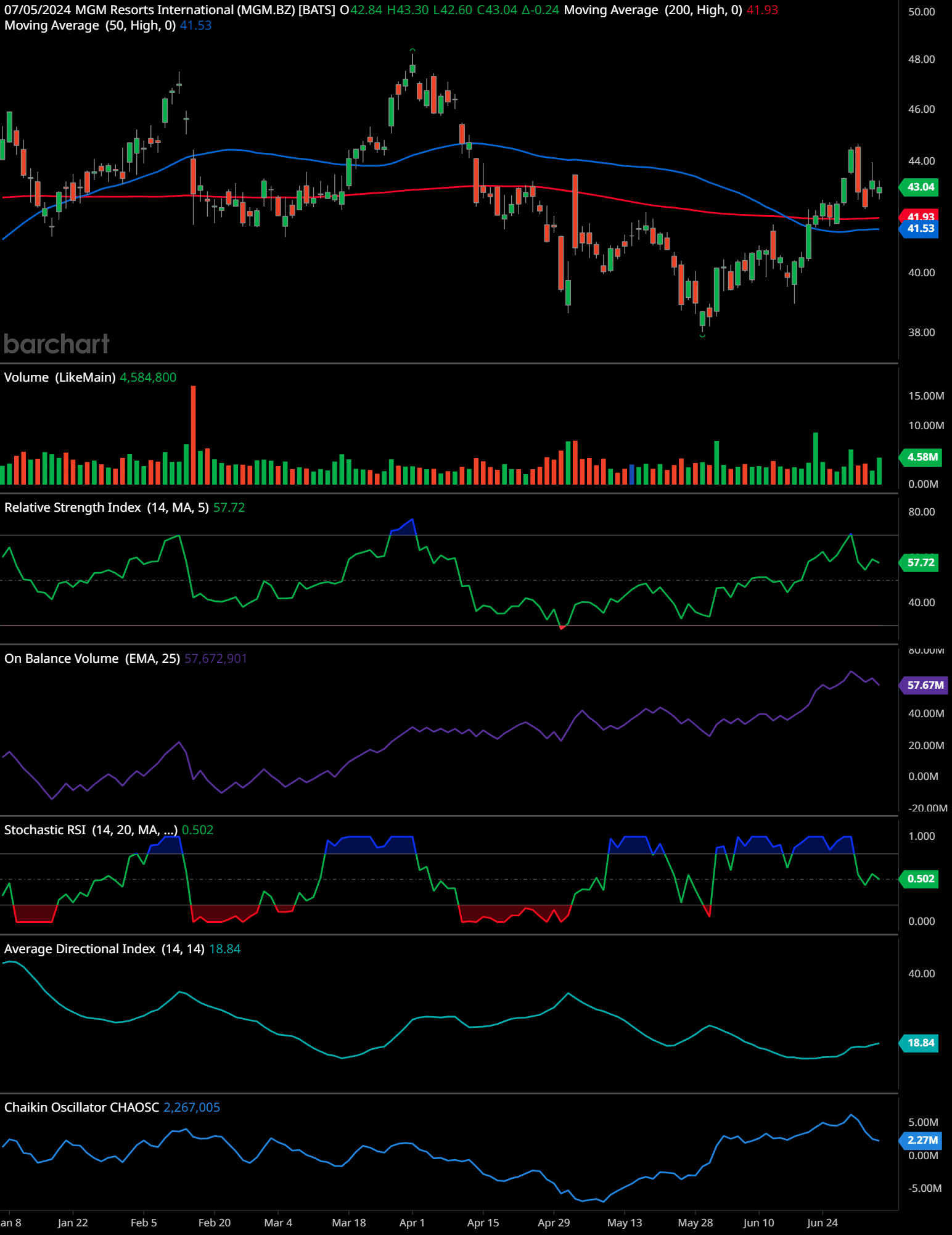
Task: Click the Feb 20 date axis label
Action: coord(215,1223)
